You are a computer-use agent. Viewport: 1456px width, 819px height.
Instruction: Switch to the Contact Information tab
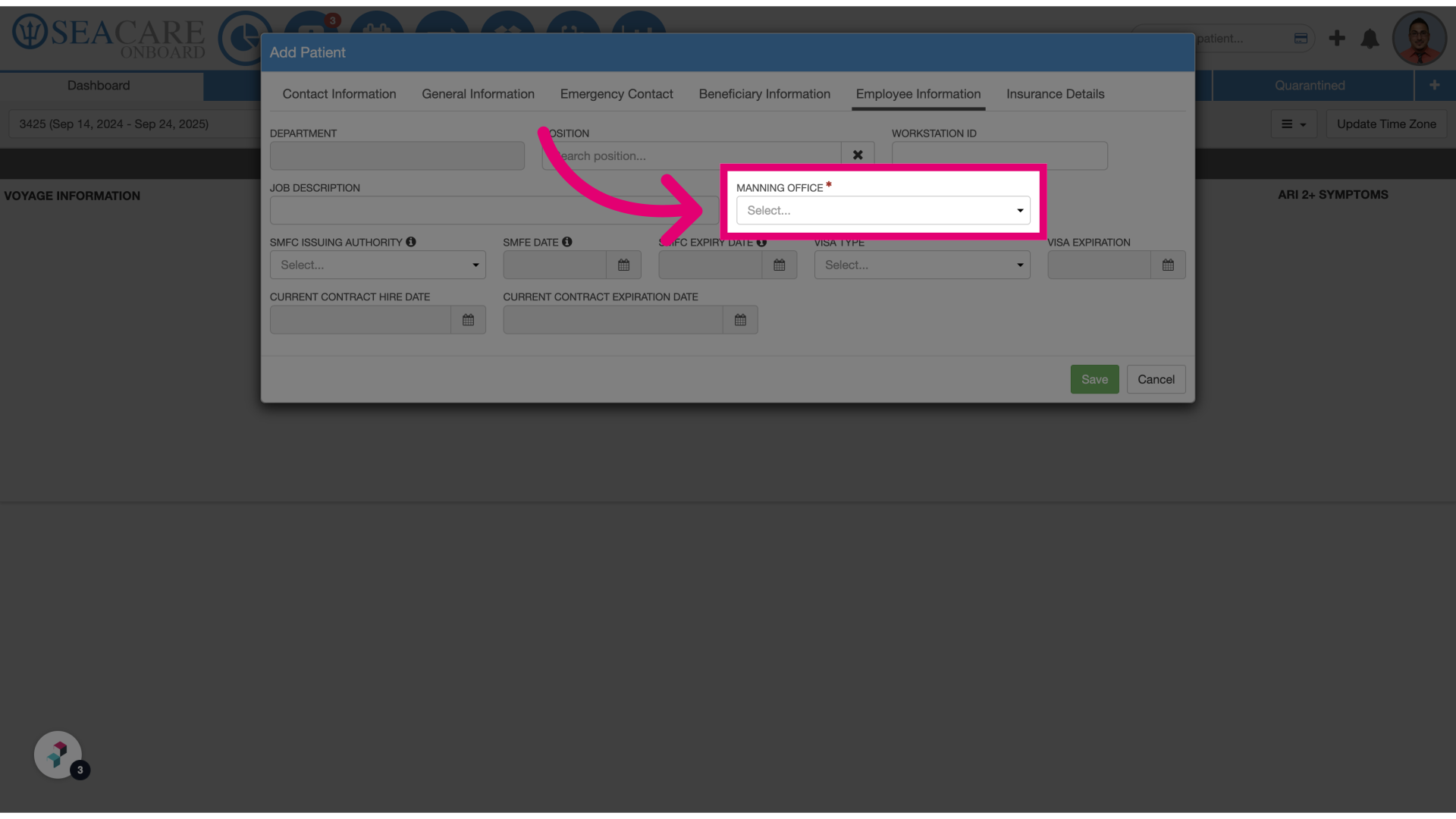(x=339, y=94)
